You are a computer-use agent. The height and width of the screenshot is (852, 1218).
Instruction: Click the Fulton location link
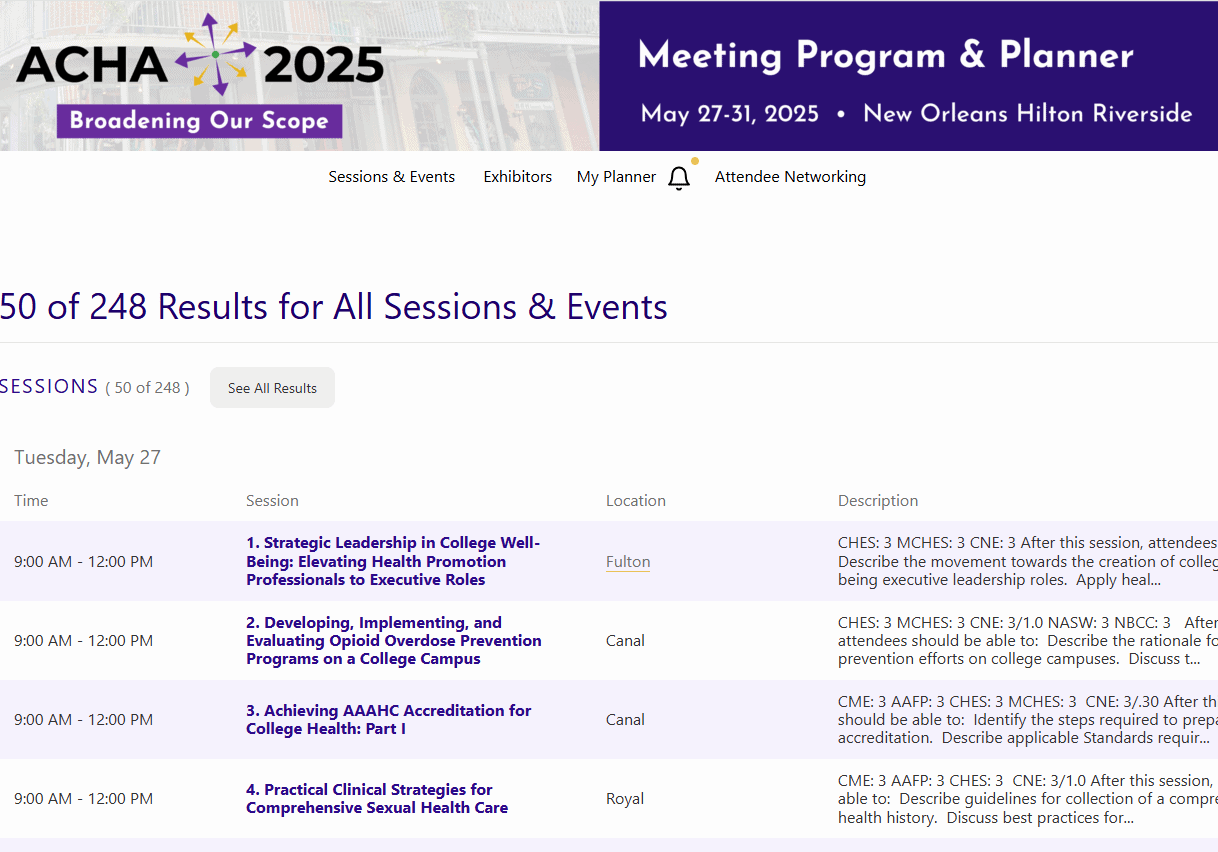click(628, 562)
